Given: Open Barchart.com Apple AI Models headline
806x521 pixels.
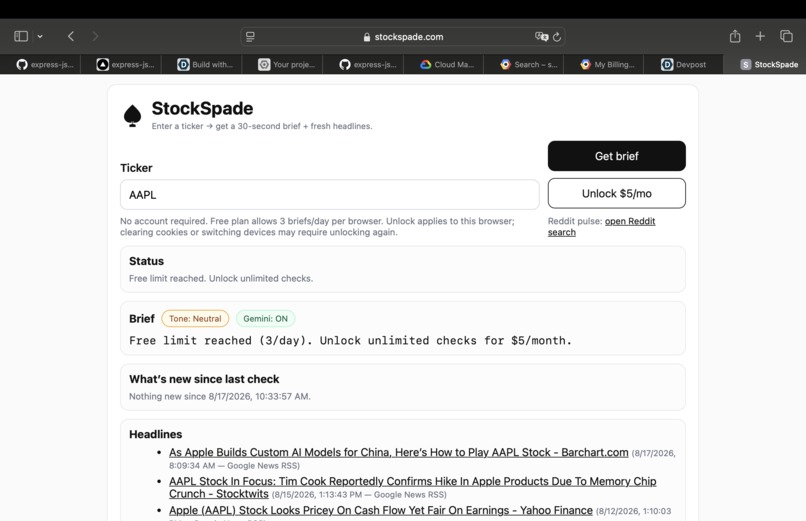Looking at the screenshot, I should pyautogui.click(x=398, y=453).
